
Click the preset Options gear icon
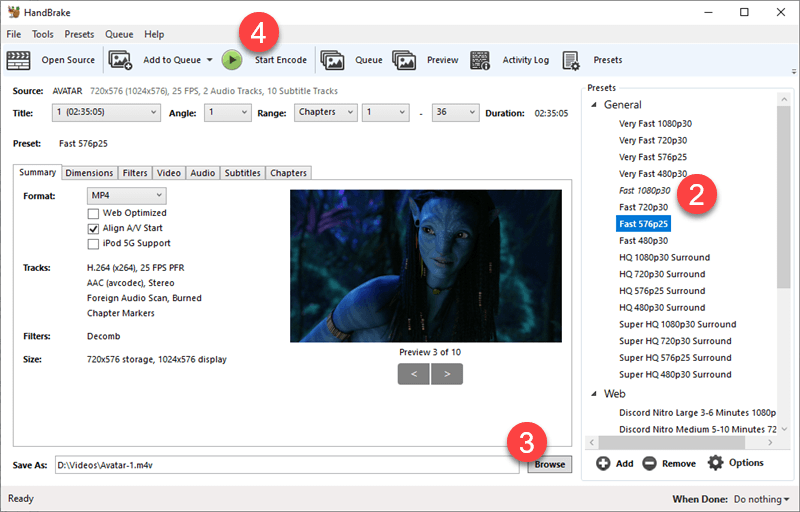click(715, 463)
